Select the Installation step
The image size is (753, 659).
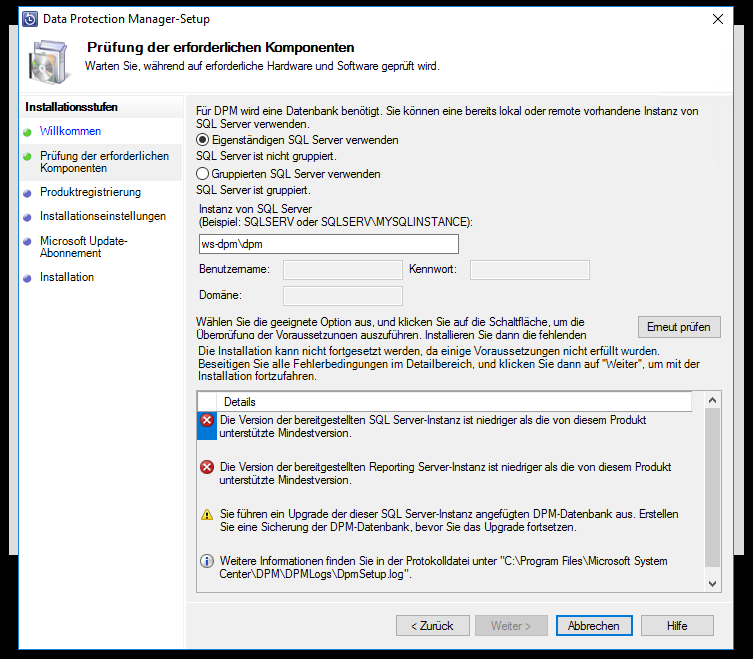click(x=67, y=277)
